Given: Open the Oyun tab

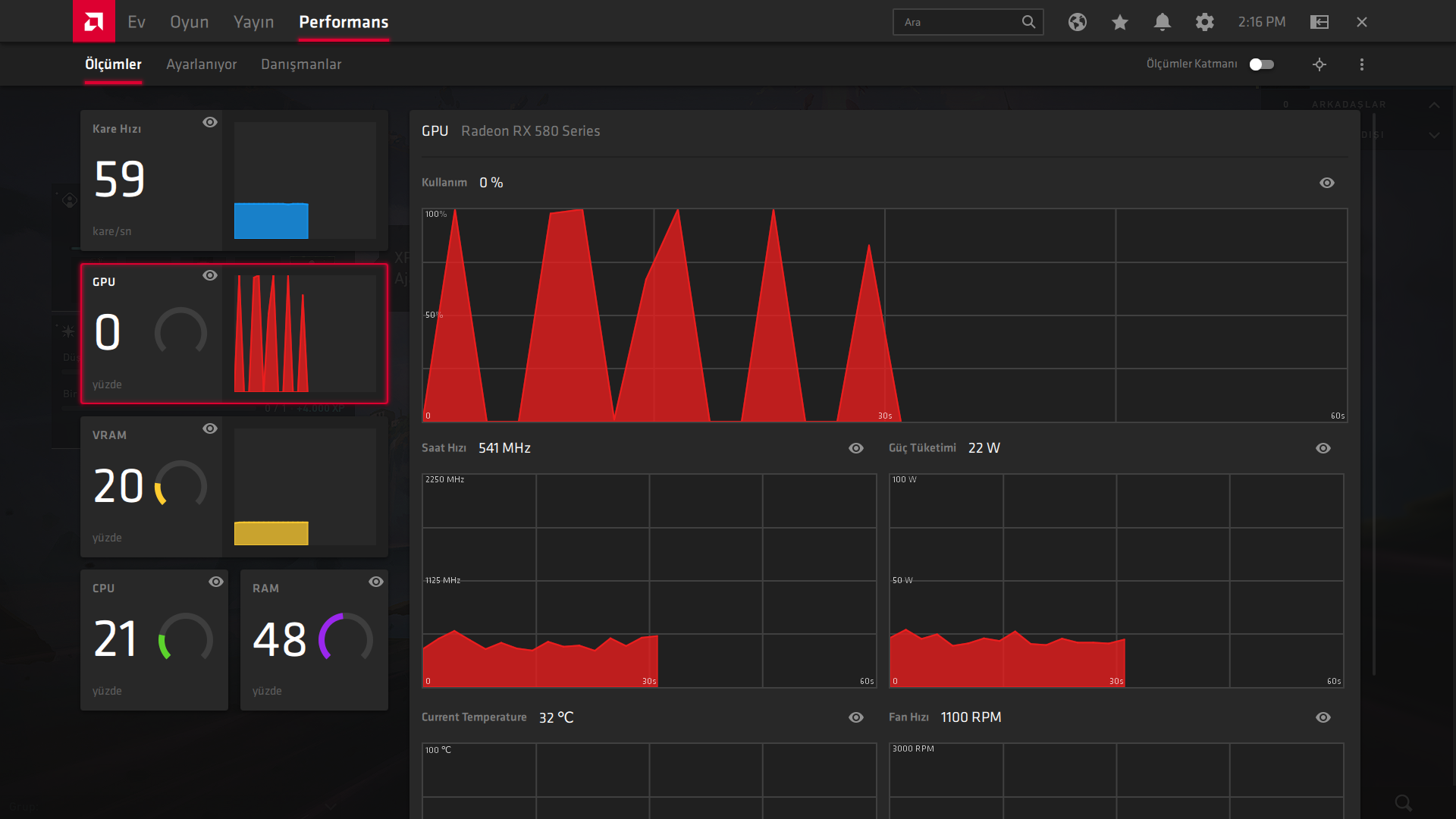Looking at the screenshot, I should (190, 22).
